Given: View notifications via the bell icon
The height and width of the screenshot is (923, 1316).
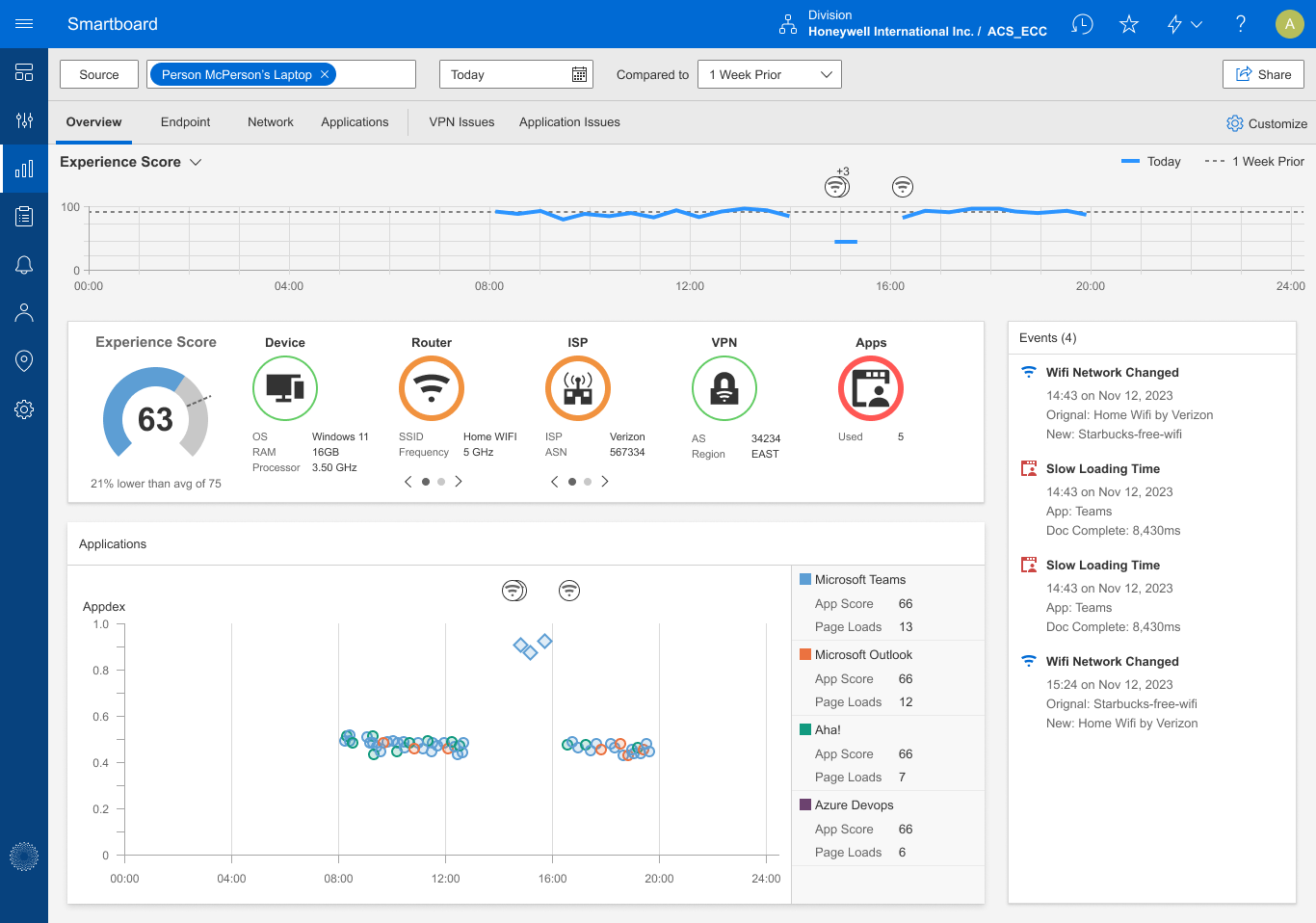Looking at the screenshot, I should click(x=24, y=264).
